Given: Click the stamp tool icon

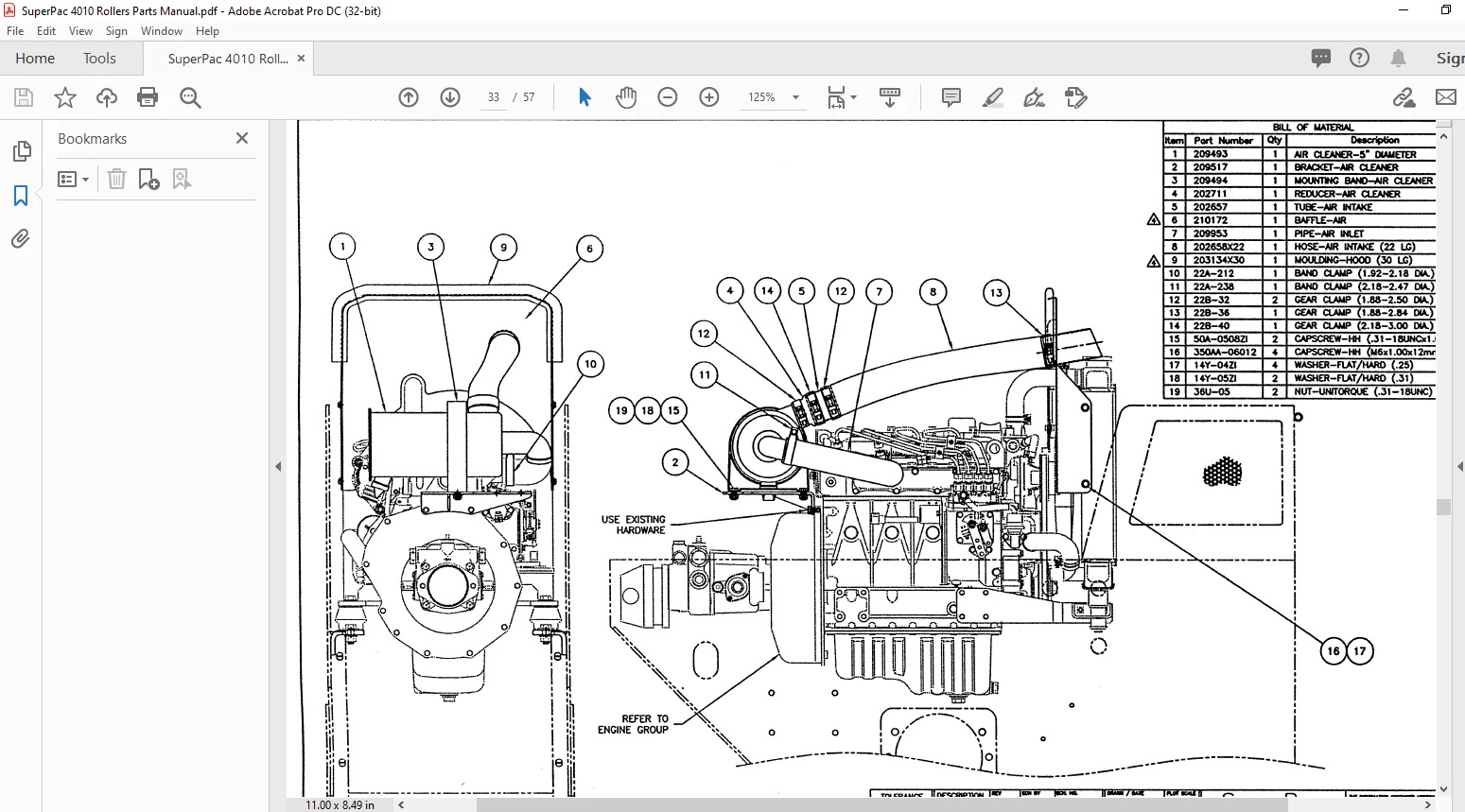Looking at the screenshot, I should click(x=1076, y=97).
